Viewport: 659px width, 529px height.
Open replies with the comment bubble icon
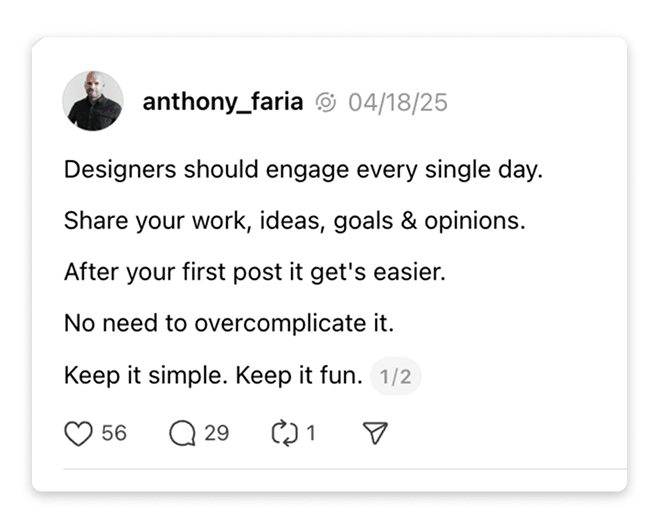[183, 433]
